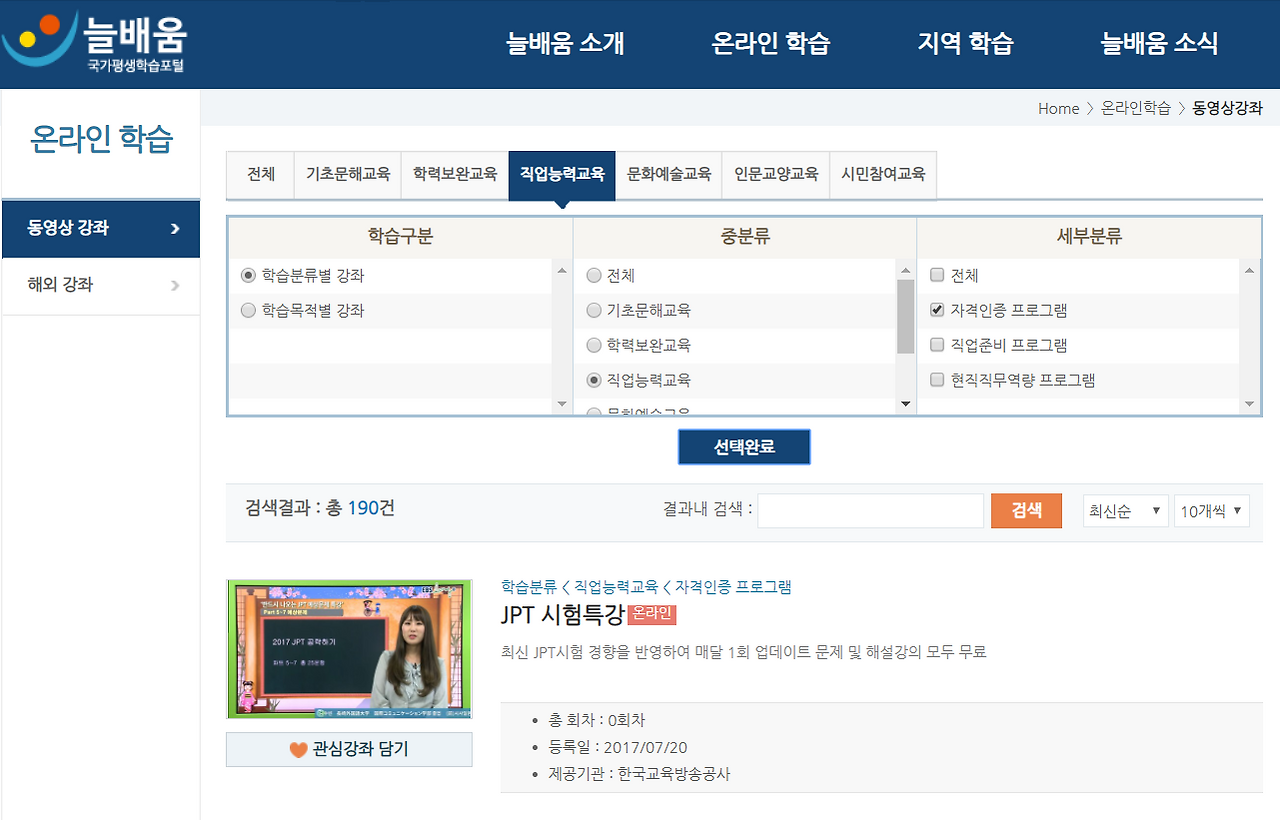
Task: Select 직업능력교육 radio in 중분류
Action: [x=594, y=380]
